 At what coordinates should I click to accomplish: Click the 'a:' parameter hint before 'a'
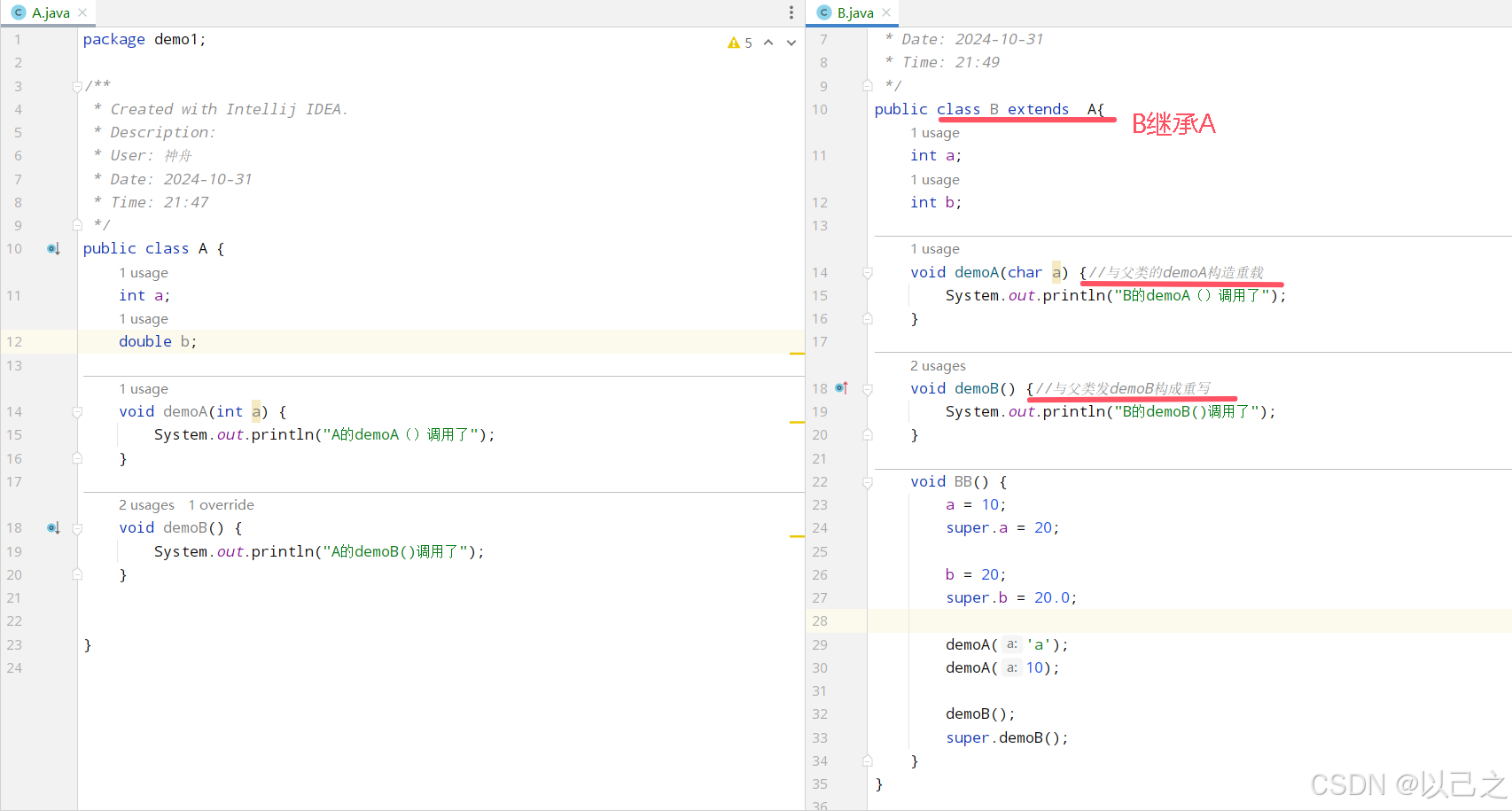coord(1012,645)
